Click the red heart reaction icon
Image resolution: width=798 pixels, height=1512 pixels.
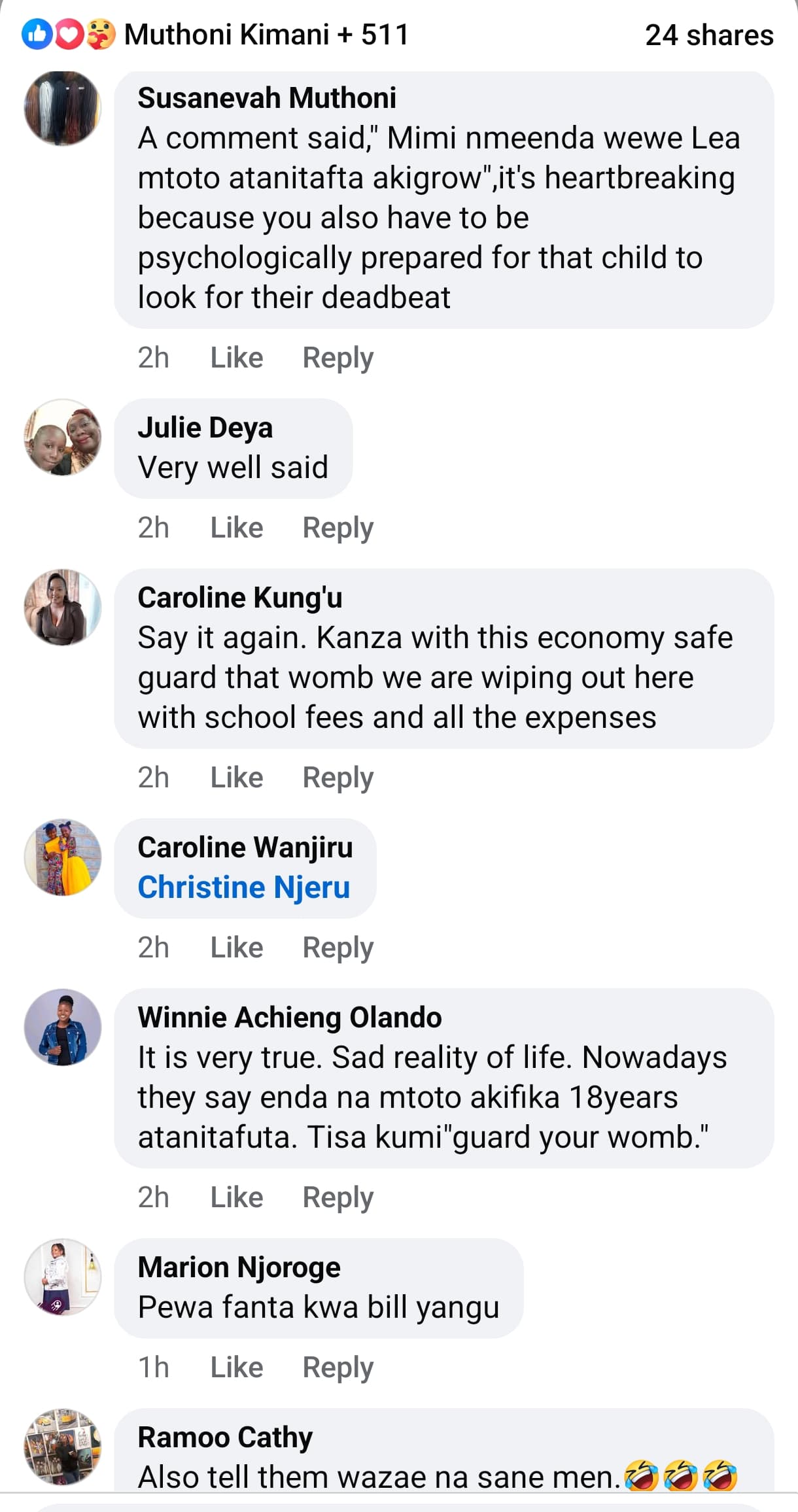69,35
